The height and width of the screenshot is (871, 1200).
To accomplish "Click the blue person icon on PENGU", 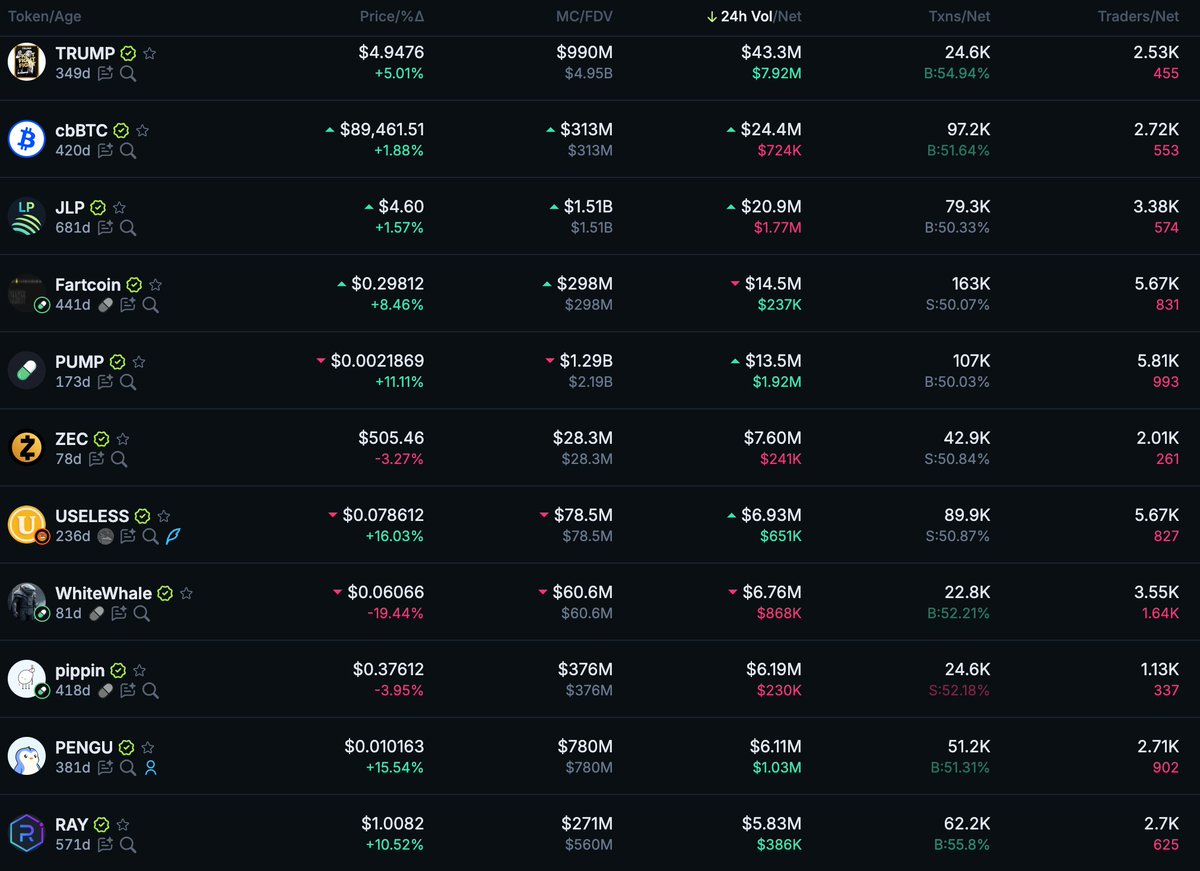I will point(150,768).
